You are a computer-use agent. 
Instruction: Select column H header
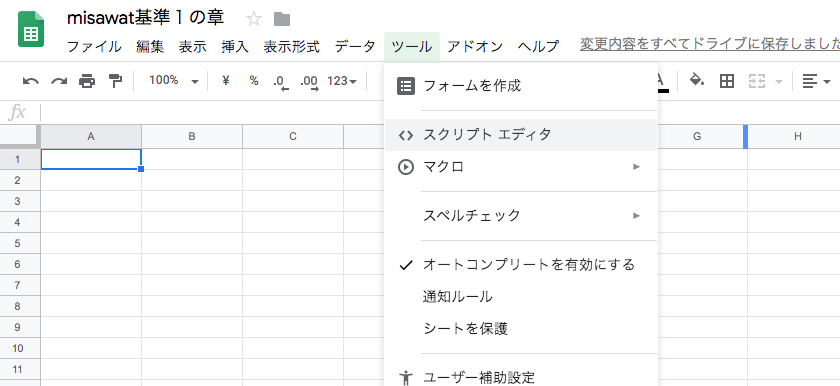[x=797, y=137]
